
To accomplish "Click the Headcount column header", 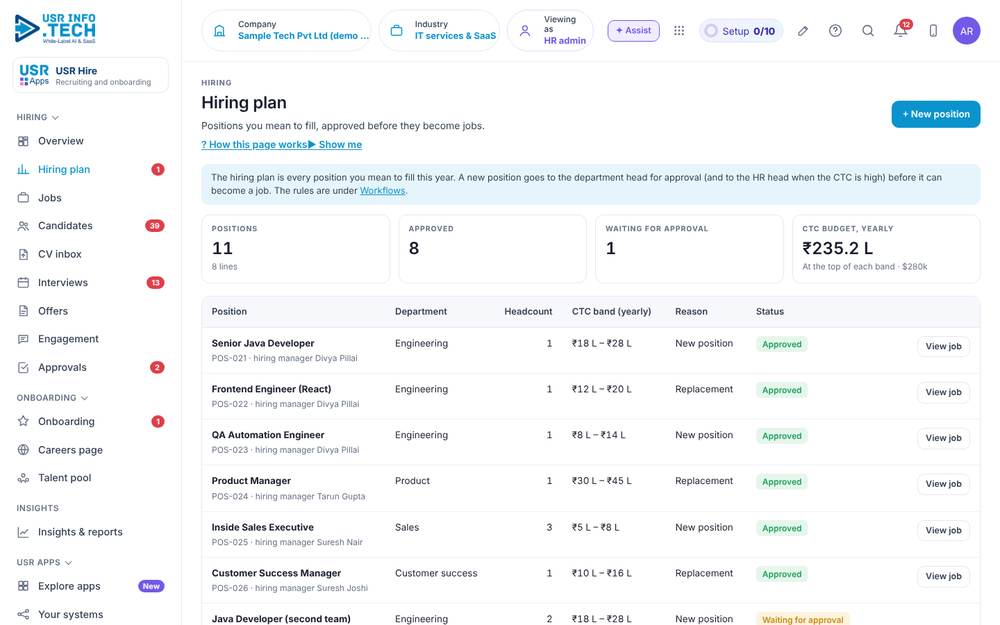I will [x=528, y=312].
